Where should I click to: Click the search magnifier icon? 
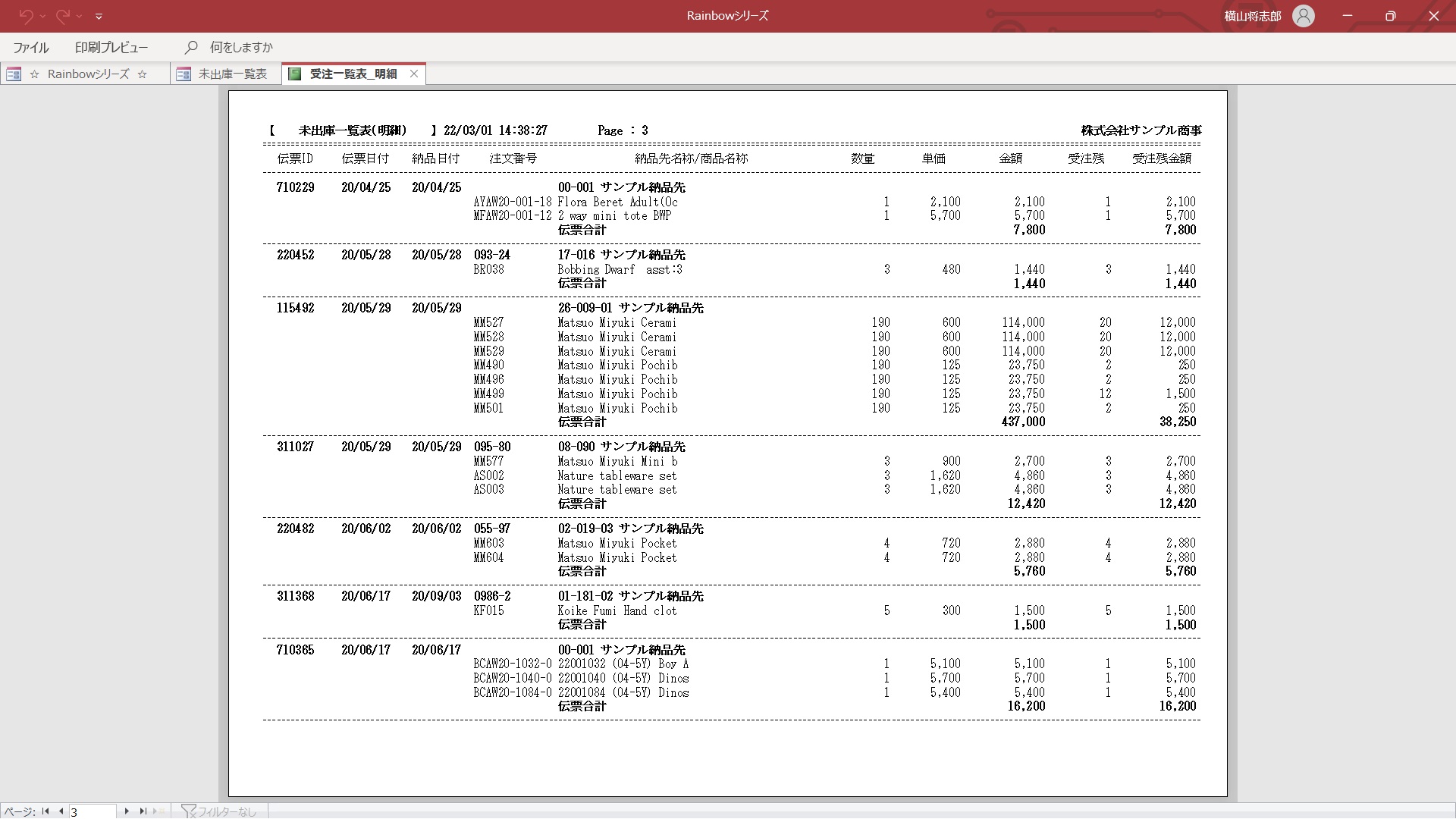pos(191,47)
